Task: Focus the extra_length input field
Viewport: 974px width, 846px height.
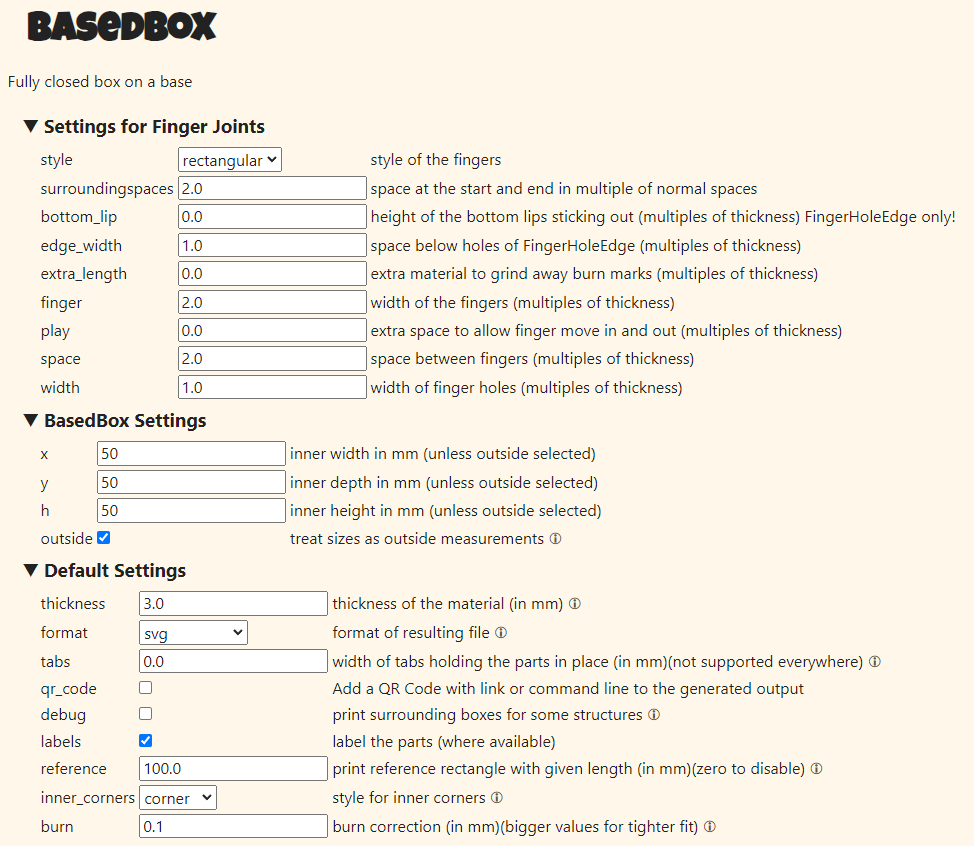Action: tap(272, 273)
